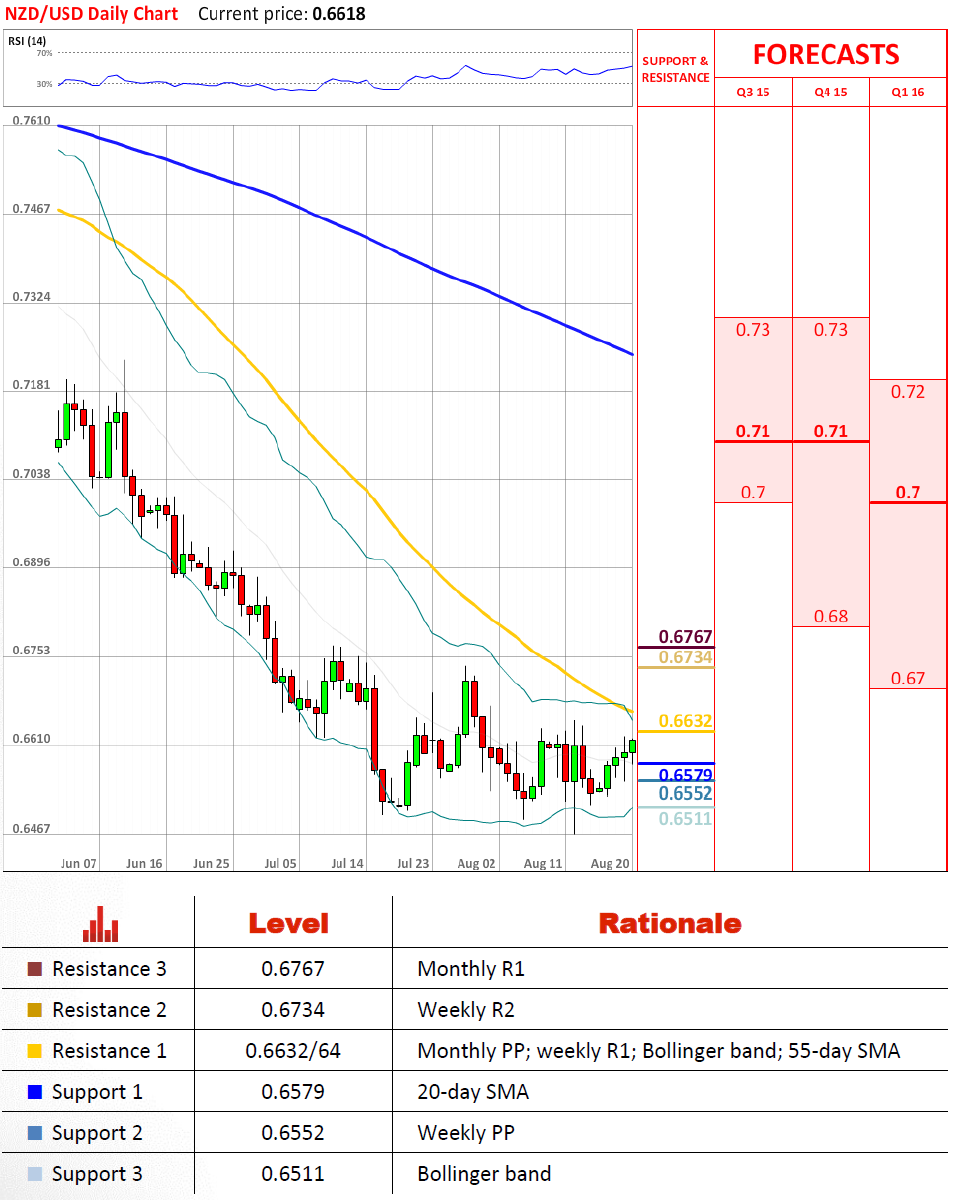Click the Level table column header
The height and width of the screenshot is (1200, 963).
pos(288,923)
